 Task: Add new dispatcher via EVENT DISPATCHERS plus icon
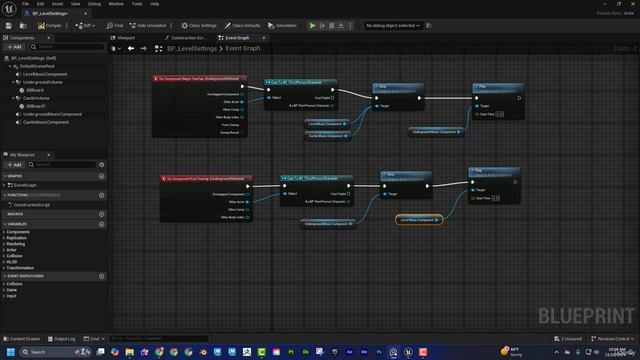102,276
